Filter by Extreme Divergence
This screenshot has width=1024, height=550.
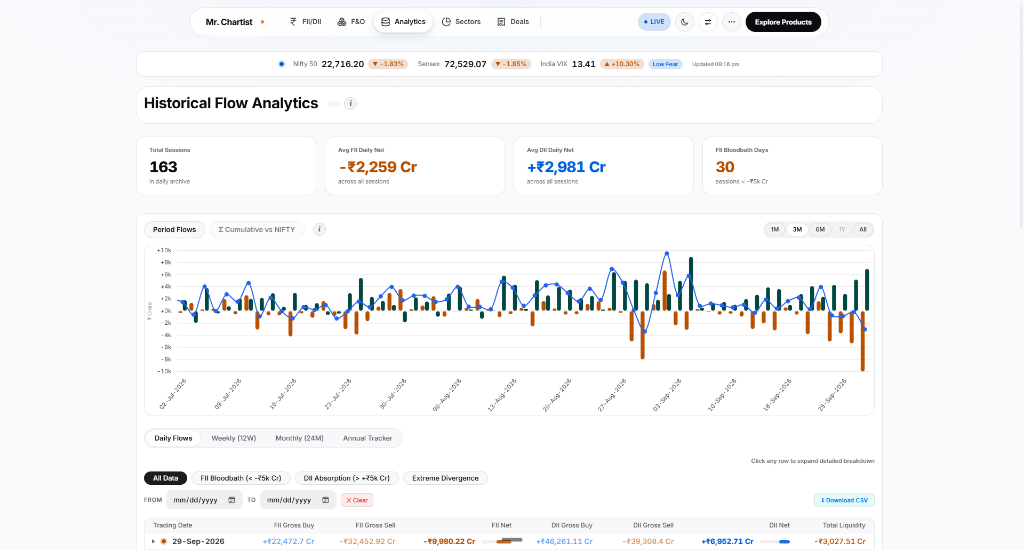click(x=445, y=478)
